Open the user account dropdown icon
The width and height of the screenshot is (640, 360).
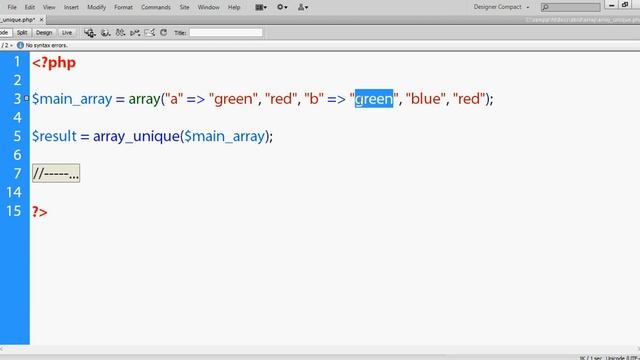(x=303, y=7)
